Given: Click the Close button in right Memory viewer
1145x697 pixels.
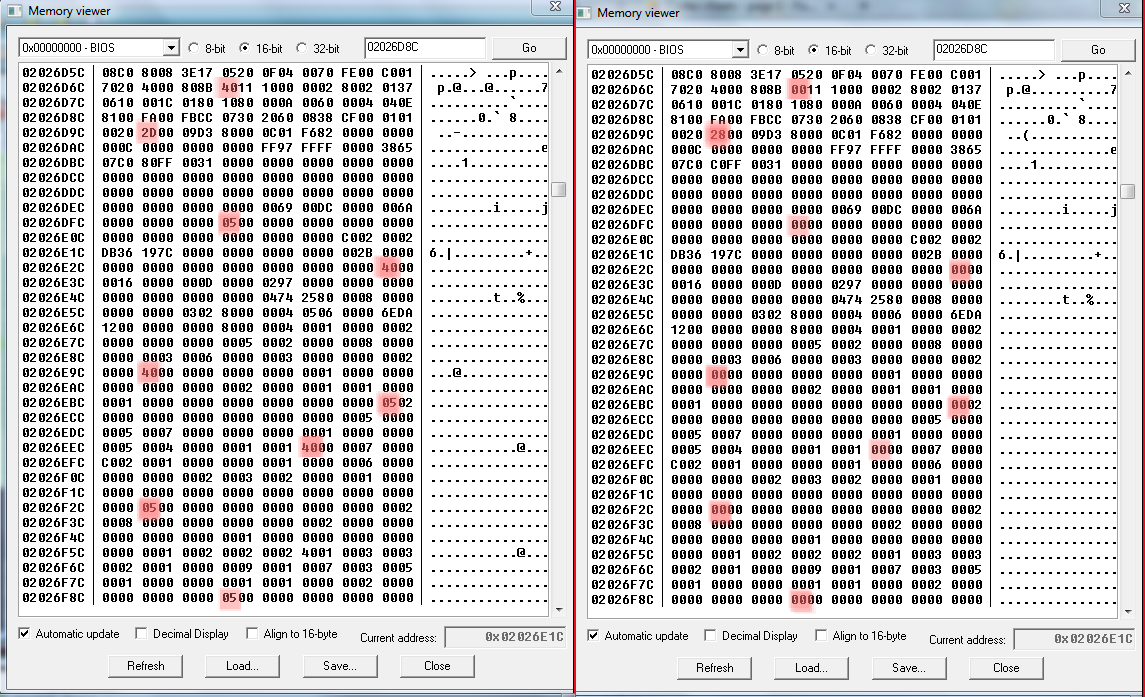Looking at the screenshot, I should tap(1006, 668).
